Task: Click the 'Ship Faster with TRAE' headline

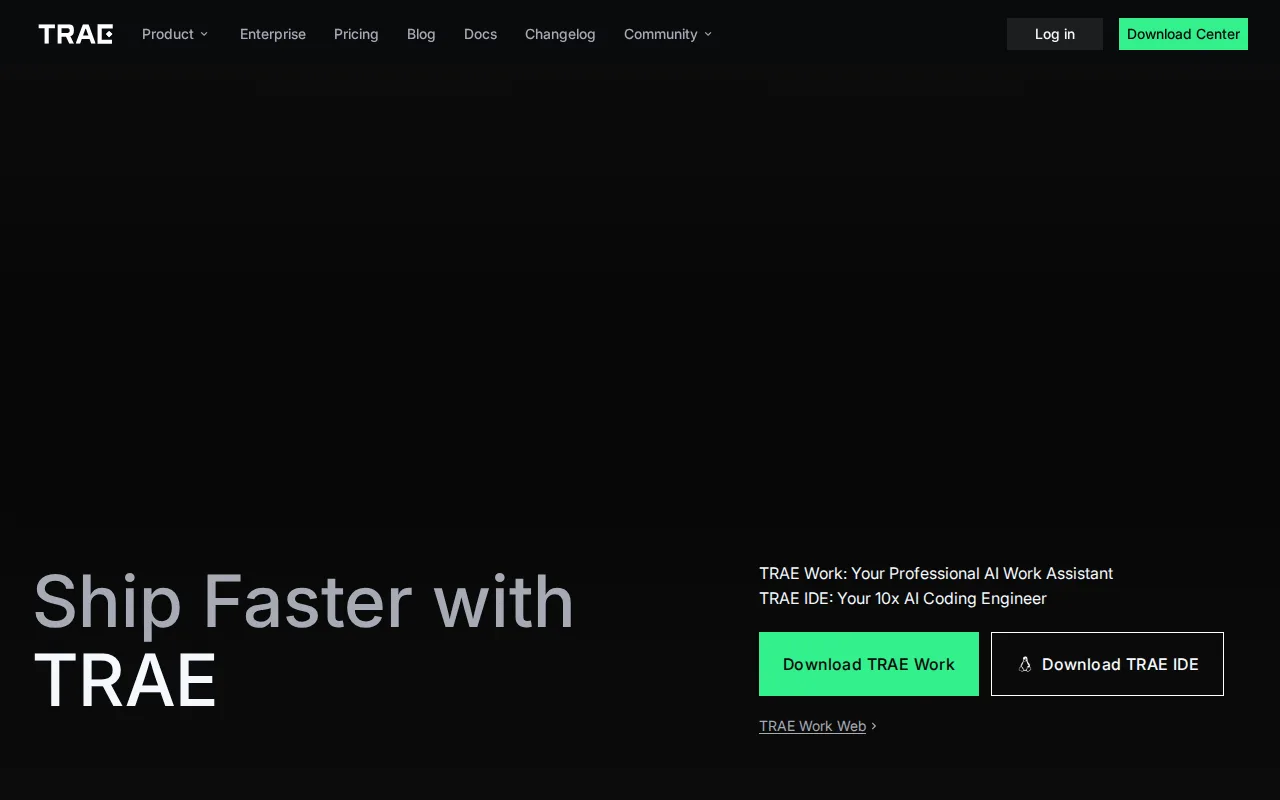Action: pyautogui.click(x=304, y=640)
